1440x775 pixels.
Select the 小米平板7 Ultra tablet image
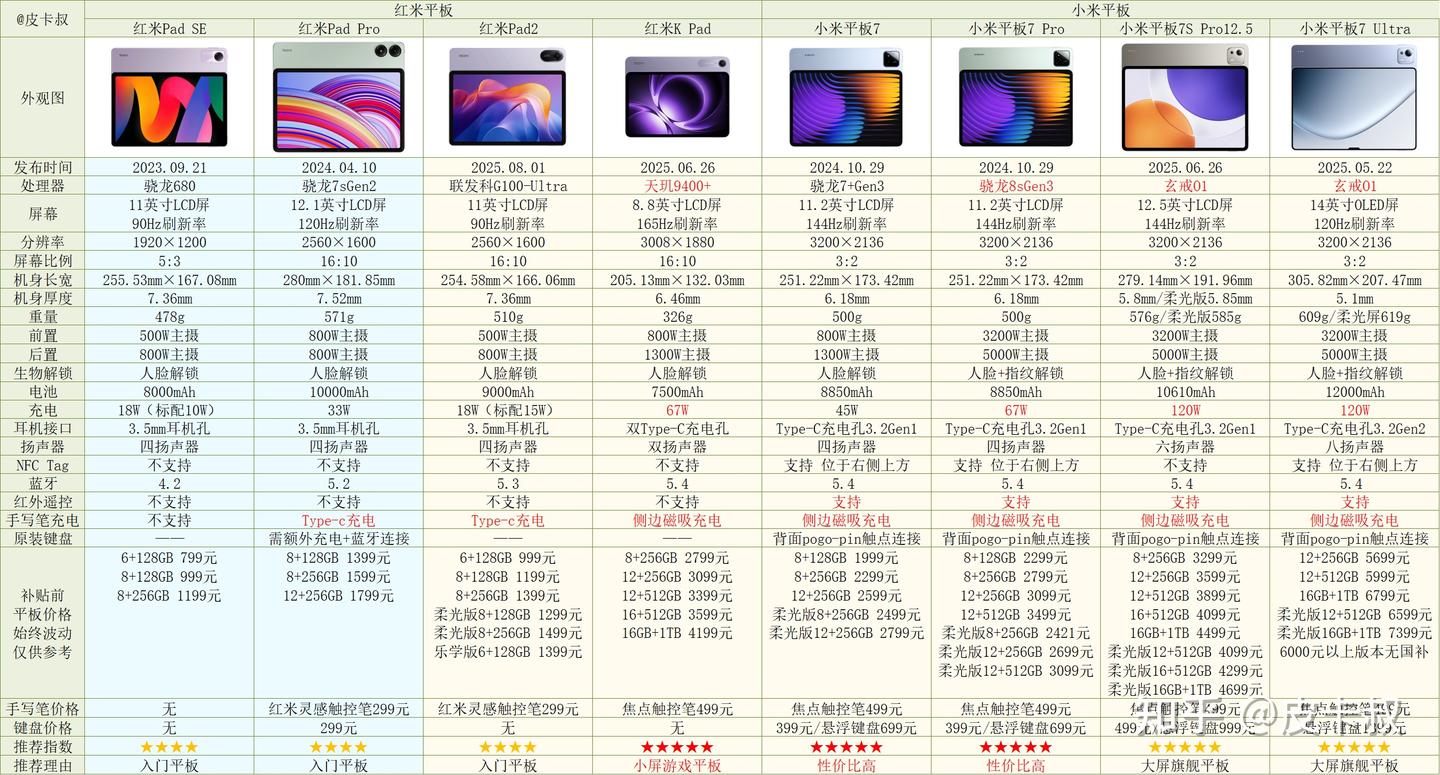coord(1355,97)
